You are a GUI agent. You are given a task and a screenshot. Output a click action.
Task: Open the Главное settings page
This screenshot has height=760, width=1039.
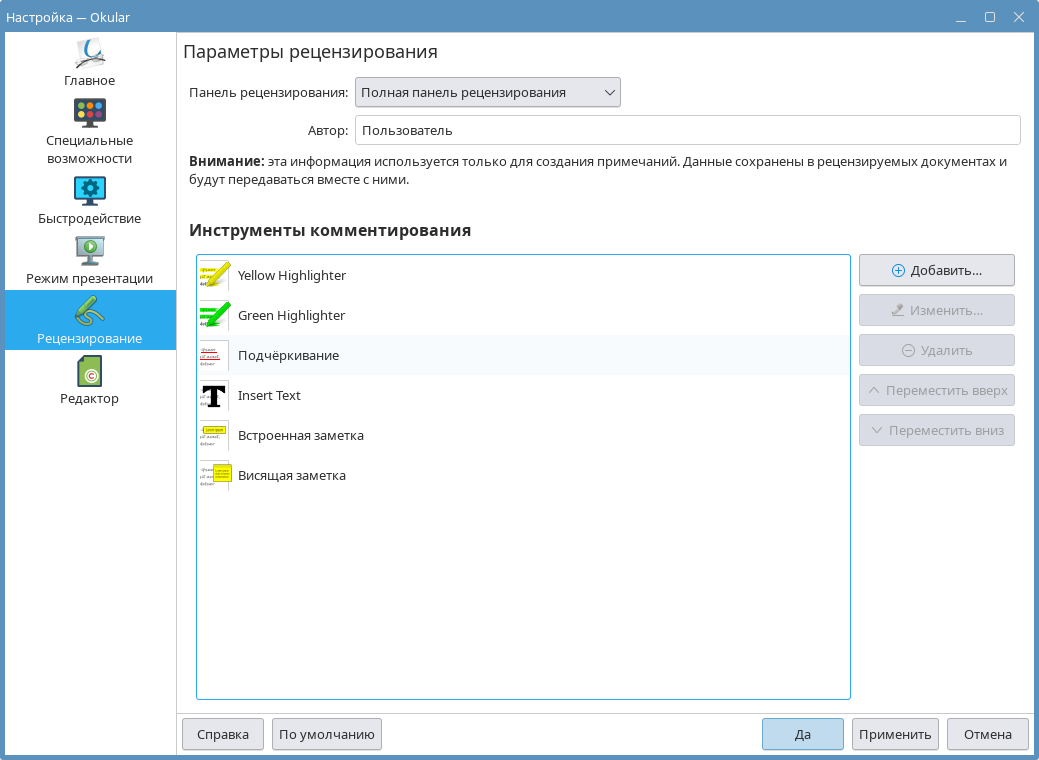(90, 62)
